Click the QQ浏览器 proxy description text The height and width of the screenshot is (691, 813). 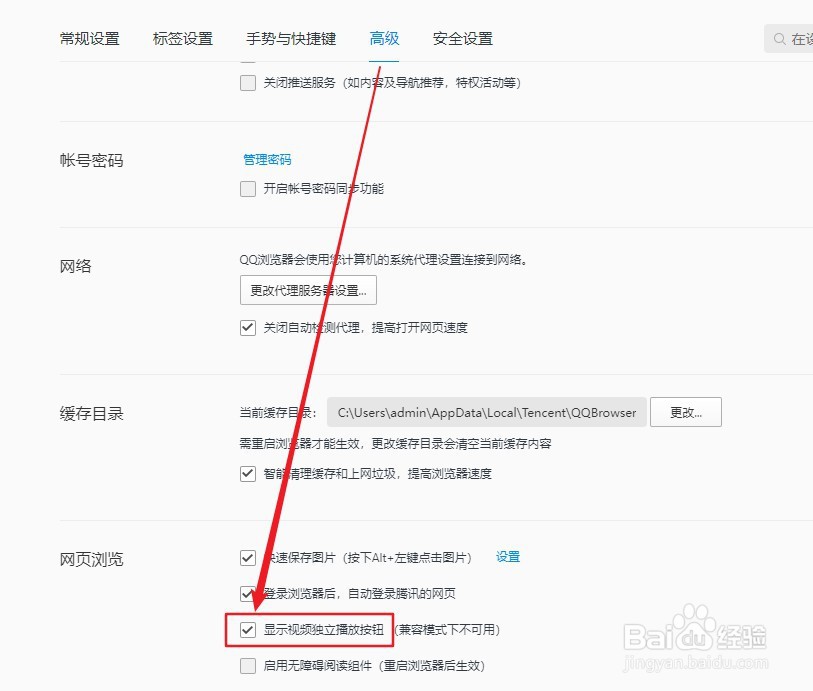pos(384,259)
